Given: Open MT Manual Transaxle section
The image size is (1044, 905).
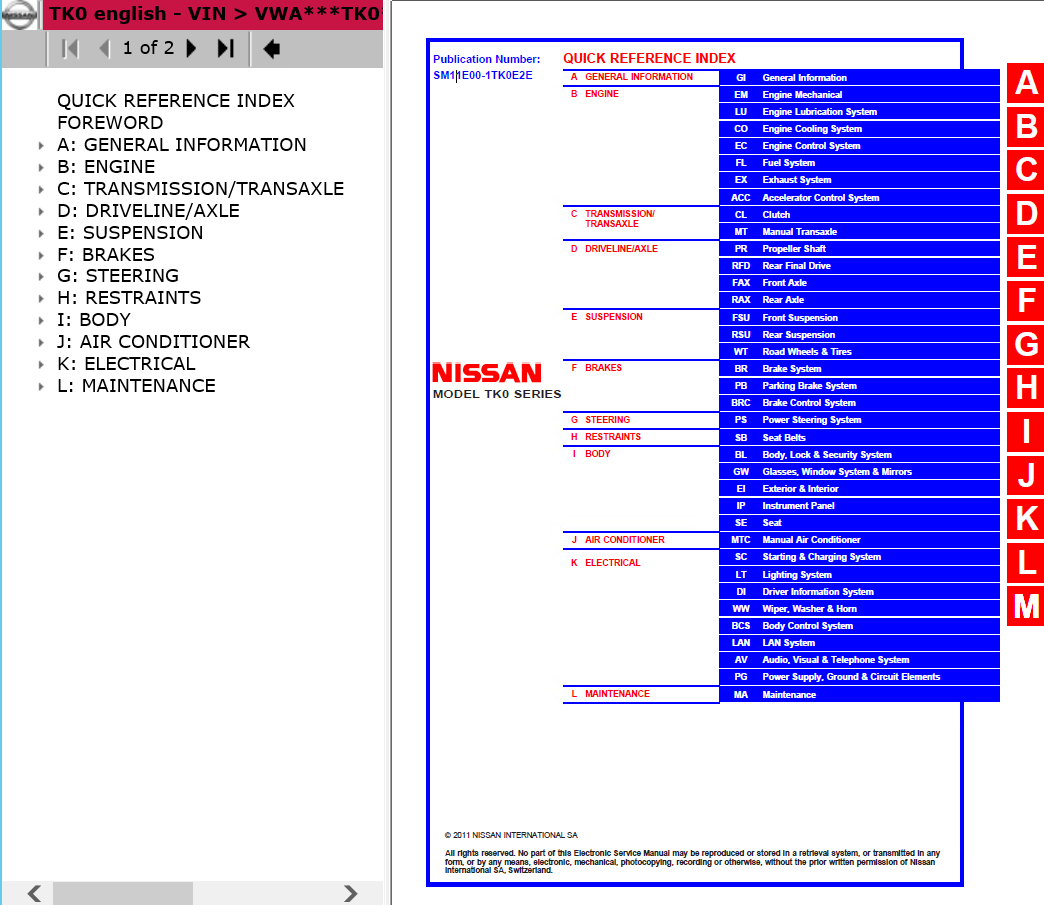Looking at the screenshot, I should coord(860,232).
